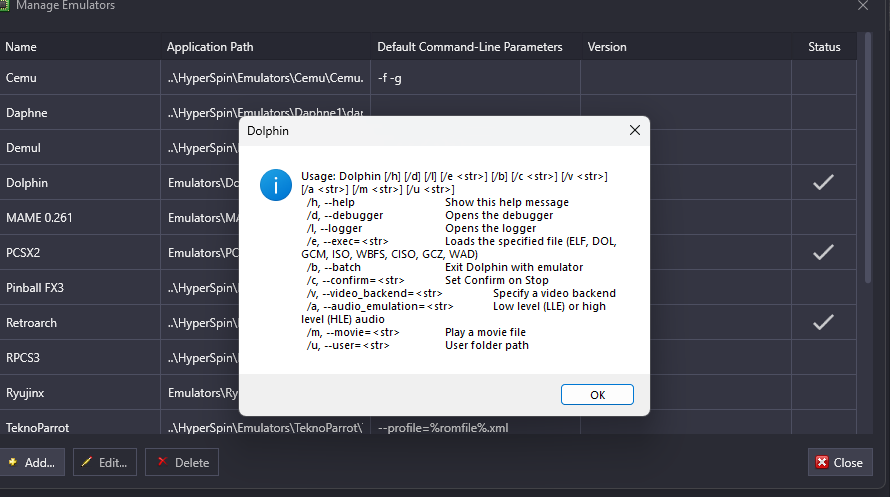This screenshot has height=497, width=890.
Task: Click the Status column header
Action: pos(824,47)
